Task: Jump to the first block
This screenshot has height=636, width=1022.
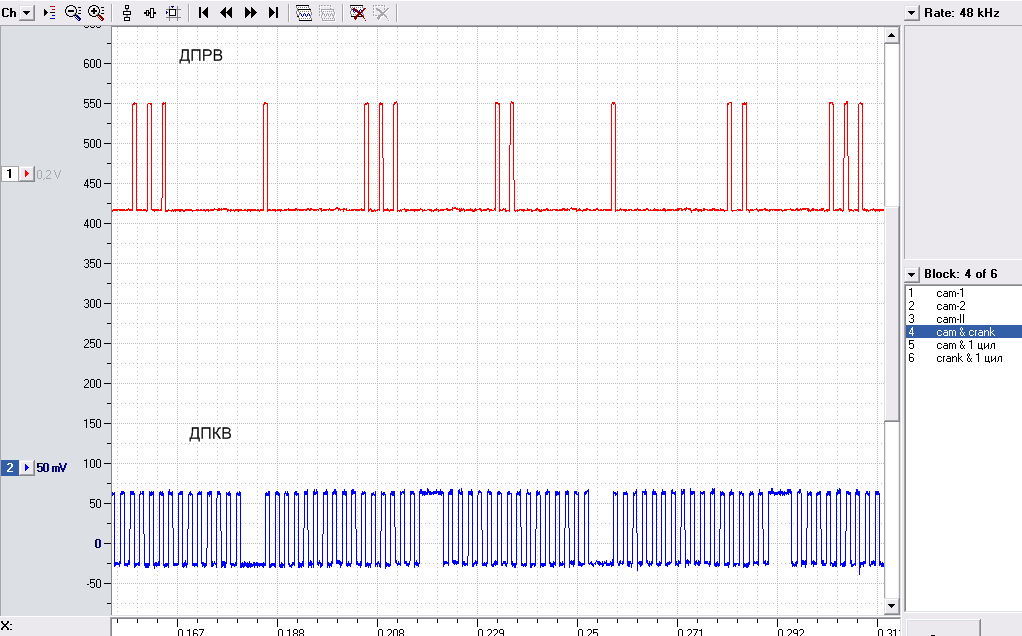Action: (203, 12)
